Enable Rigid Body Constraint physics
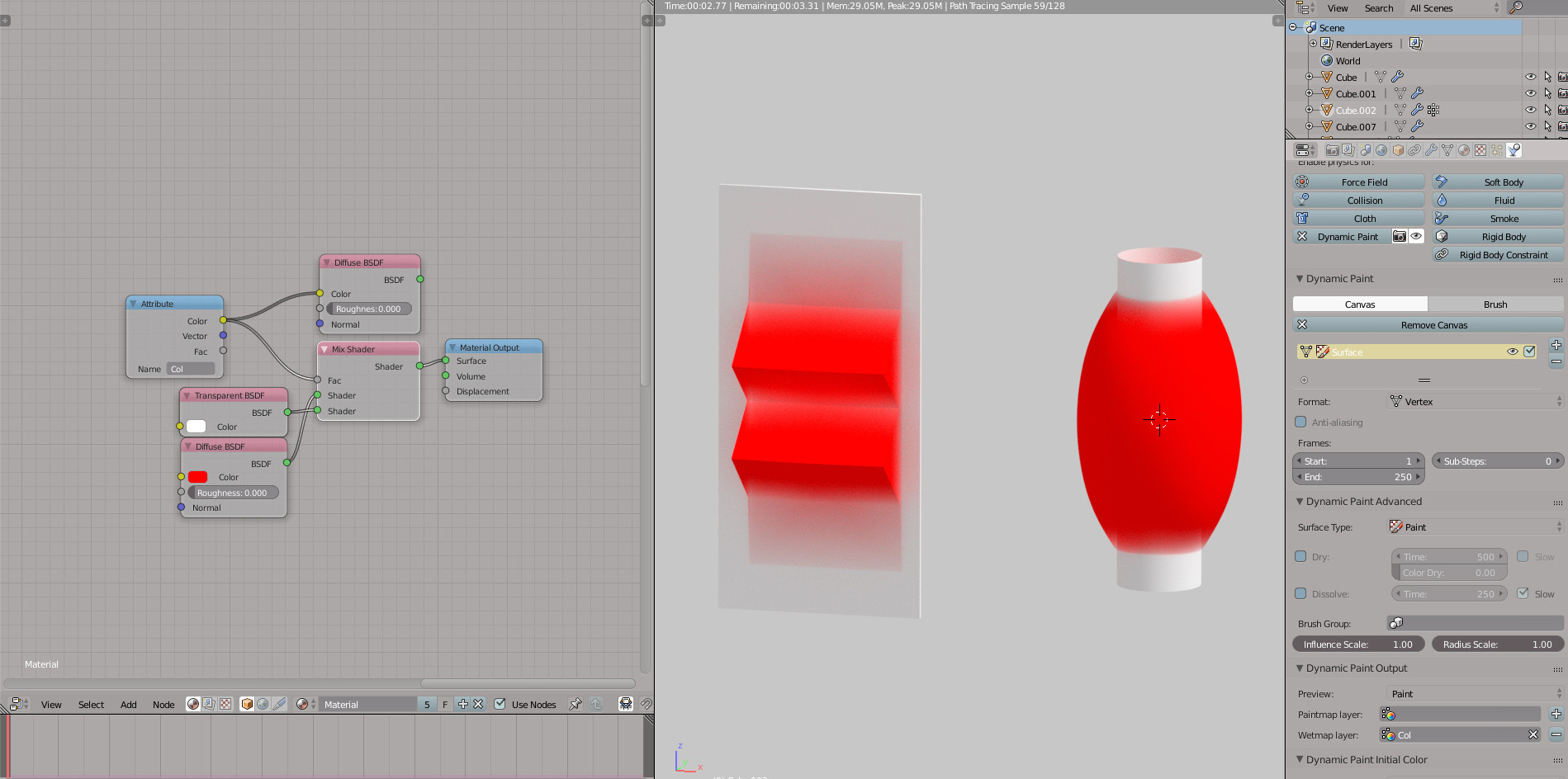This screenshot has height=779, width=1568. [x=1498, y=255]
